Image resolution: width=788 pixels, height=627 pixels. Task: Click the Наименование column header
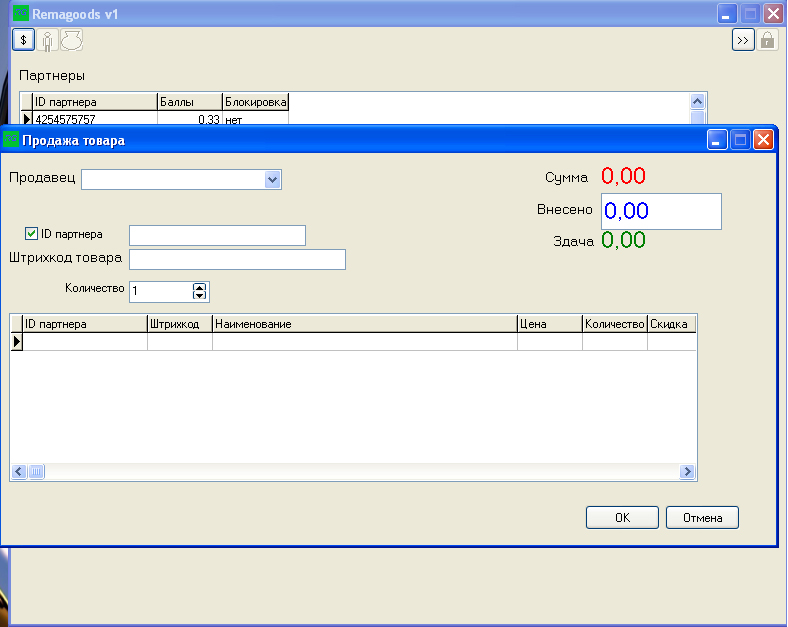pyautogui.click(x=364, y=324)
